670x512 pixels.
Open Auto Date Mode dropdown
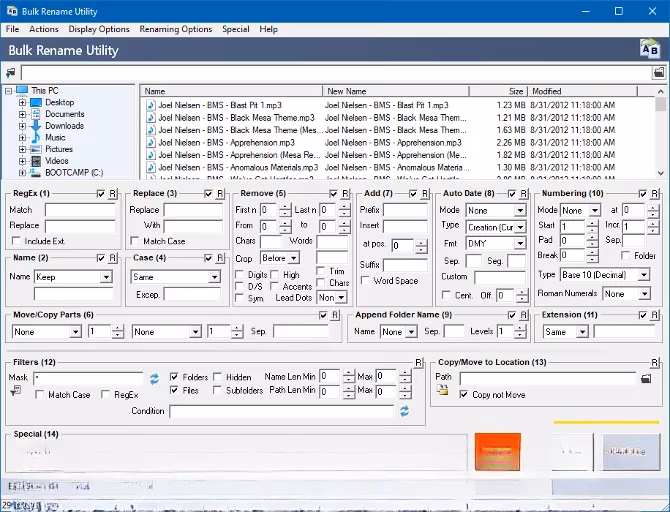click(x=520, y=210)
